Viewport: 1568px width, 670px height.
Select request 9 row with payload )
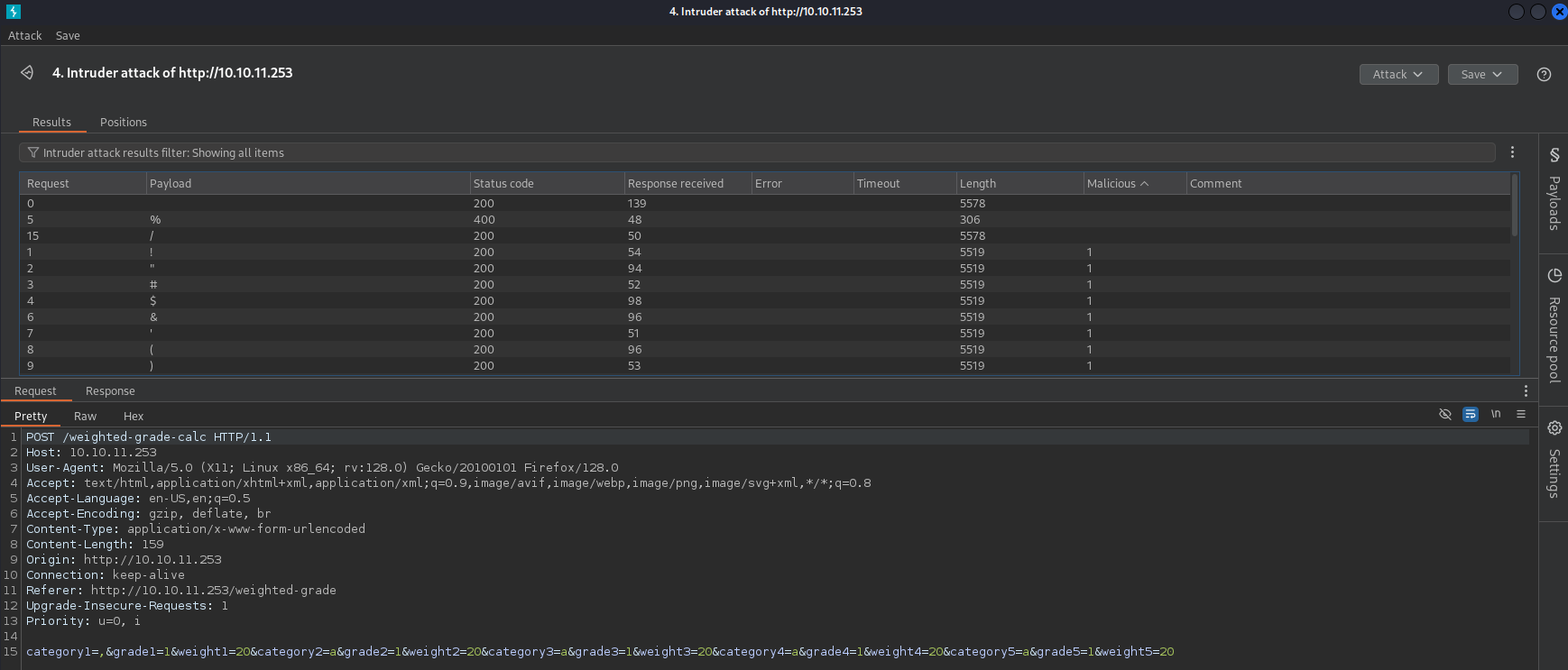tap(765, 365)
